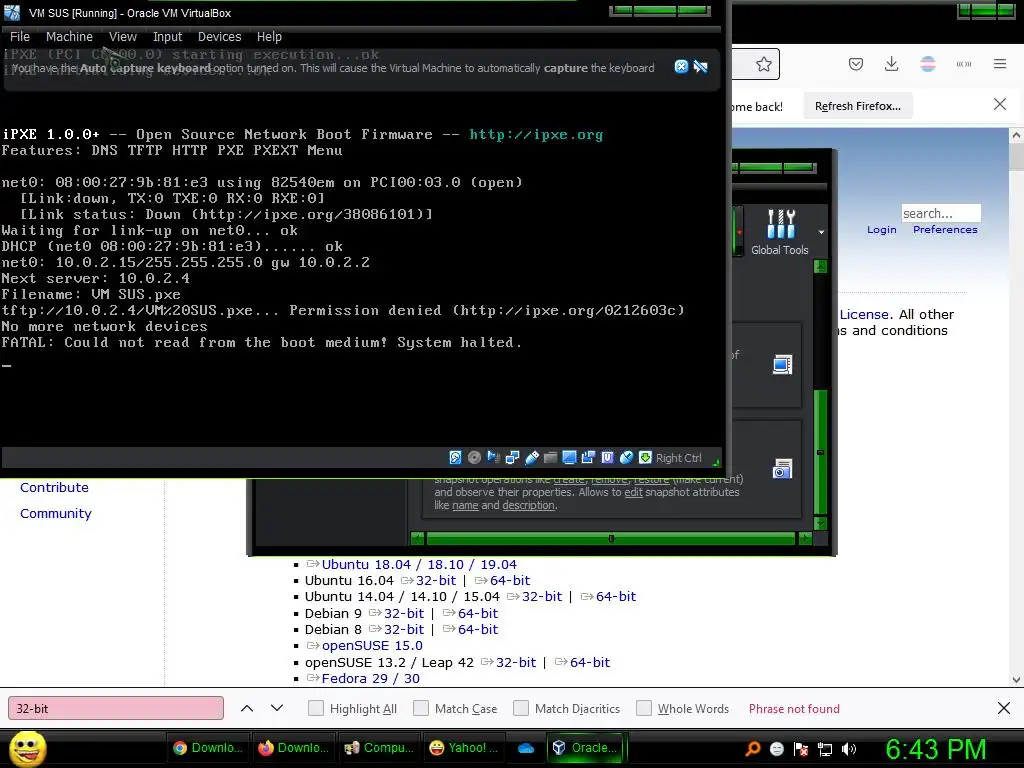Go to previous find result
The height and width of the screenshot is (768, 1024).
click(247, 709)
